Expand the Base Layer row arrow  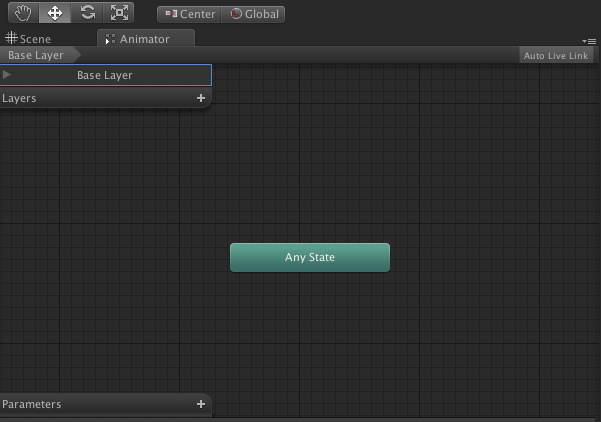point(8,75)
